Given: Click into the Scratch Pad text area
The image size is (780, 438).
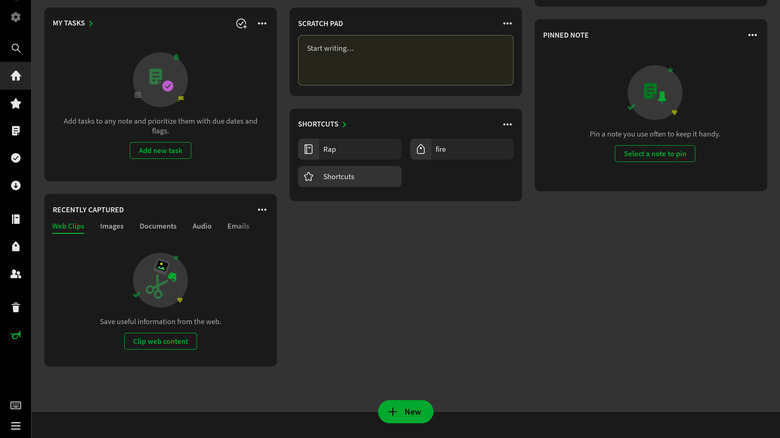Looking at the screenshot, I should tap(405, 61).
